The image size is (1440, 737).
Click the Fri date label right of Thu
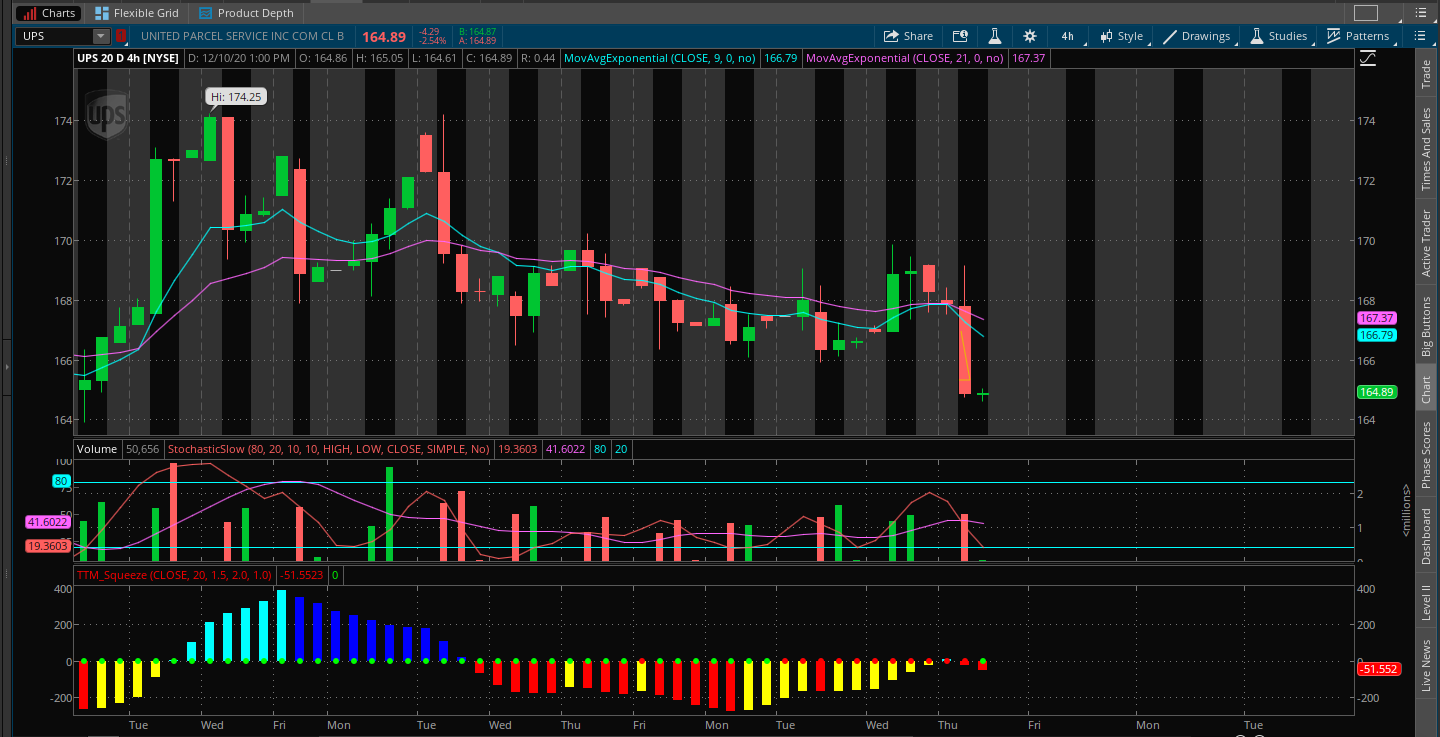pyautogui.click(x=1034, y=725)
